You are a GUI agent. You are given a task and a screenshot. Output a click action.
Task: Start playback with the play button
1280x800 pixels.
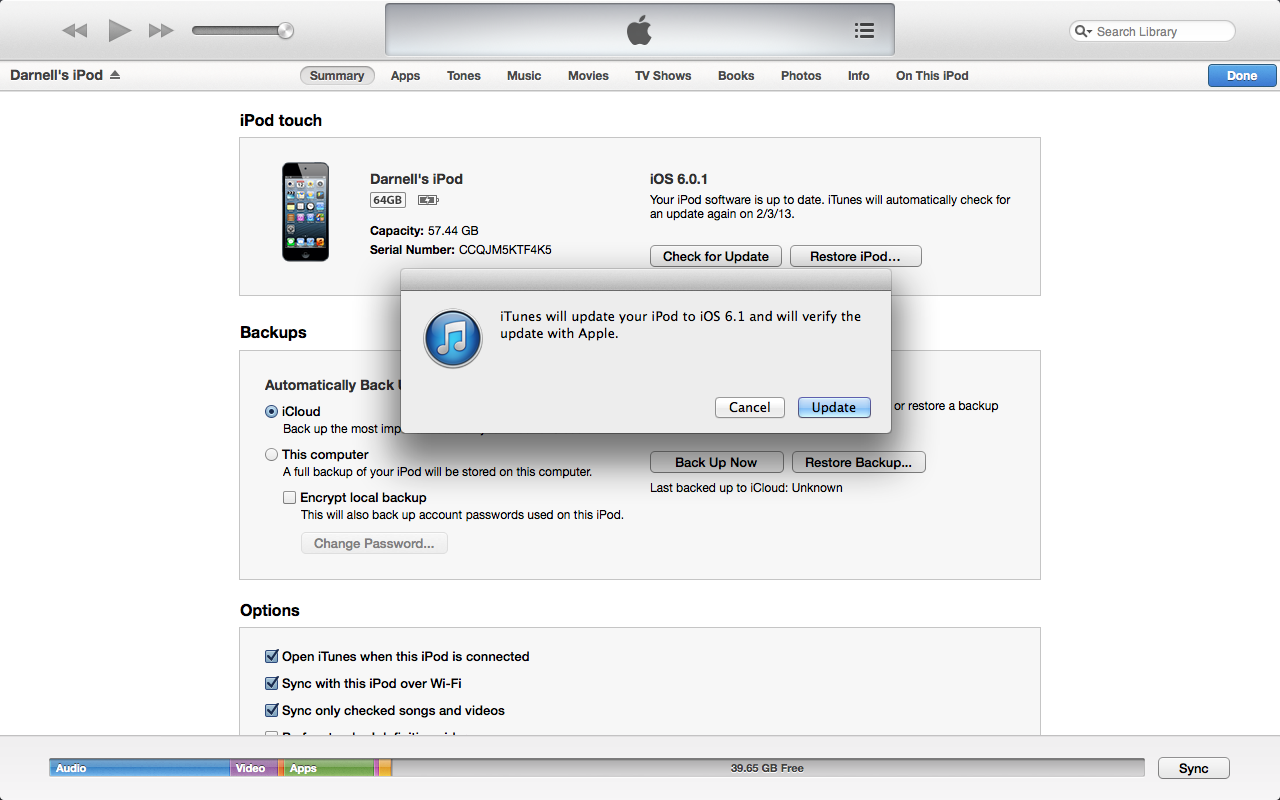point(120,31)
